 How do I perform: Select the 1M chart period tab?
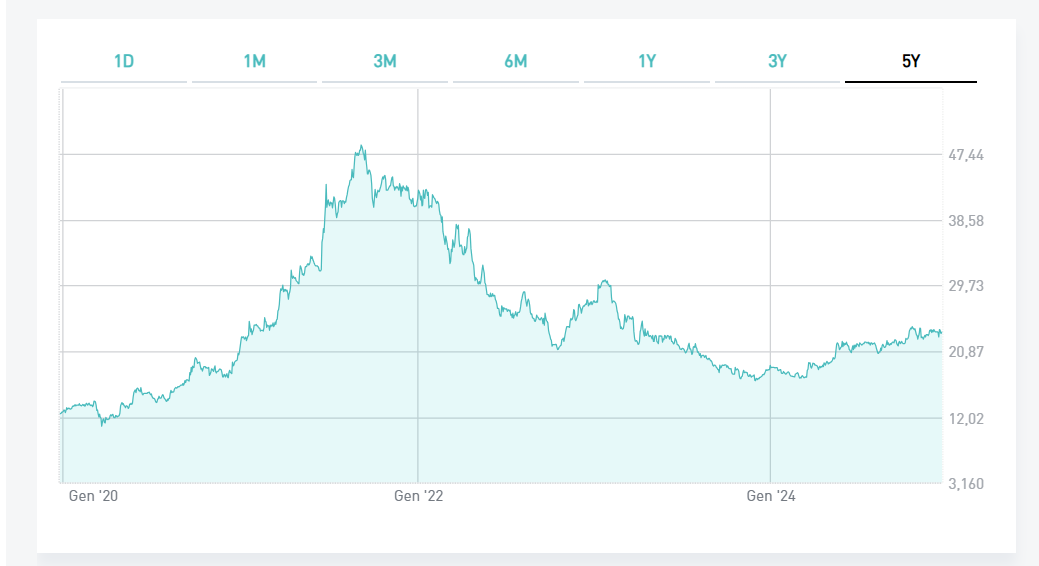[254, 62]
